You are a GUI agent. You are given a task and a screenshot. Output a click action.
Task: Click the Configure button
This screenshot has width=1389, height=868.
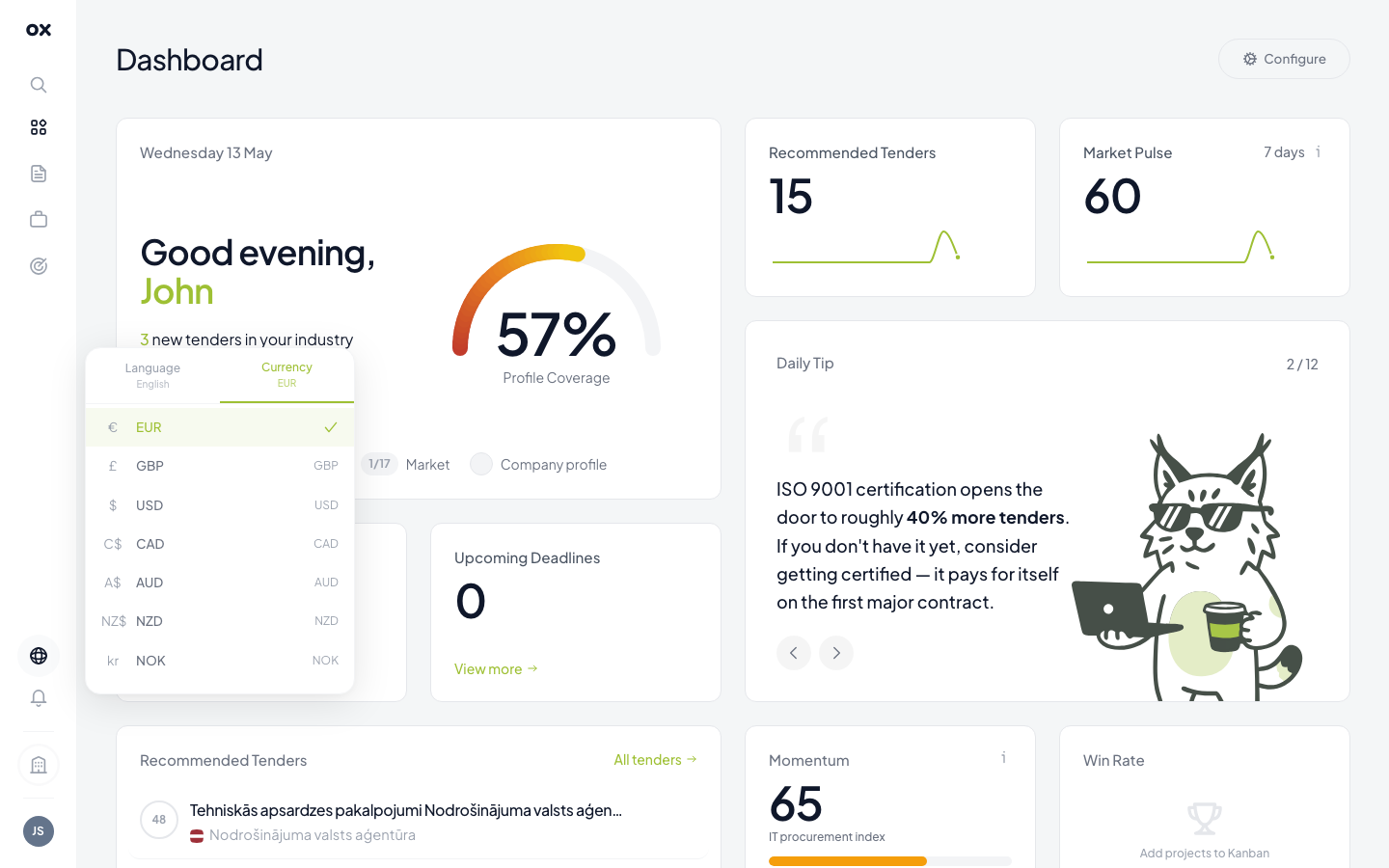tap(1284, 59)
